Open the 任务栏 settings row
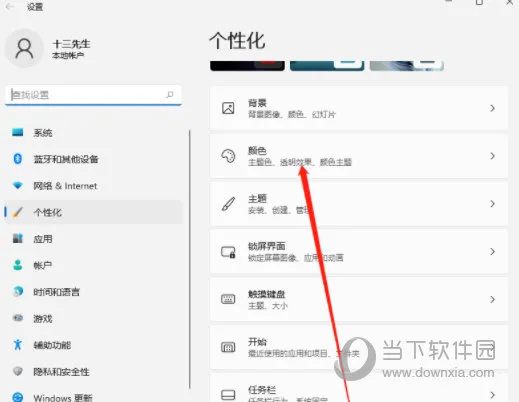The height and width of the screenshot is (402, 519). click(x=359, y=388)
